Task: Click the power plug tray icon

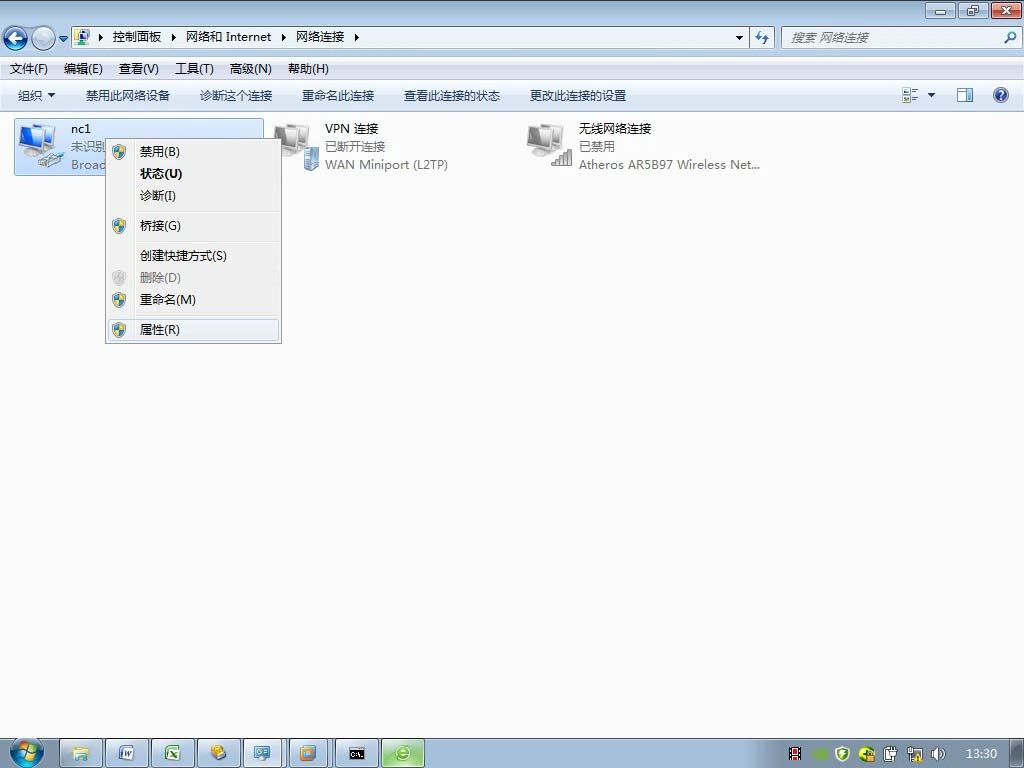Action: pos(890,754)
